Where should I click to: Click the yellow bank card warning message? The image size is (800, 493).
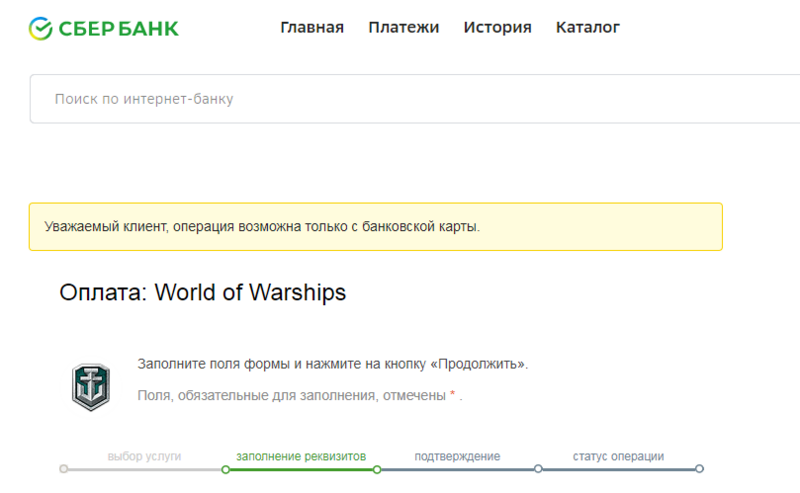tap(376, 227)
